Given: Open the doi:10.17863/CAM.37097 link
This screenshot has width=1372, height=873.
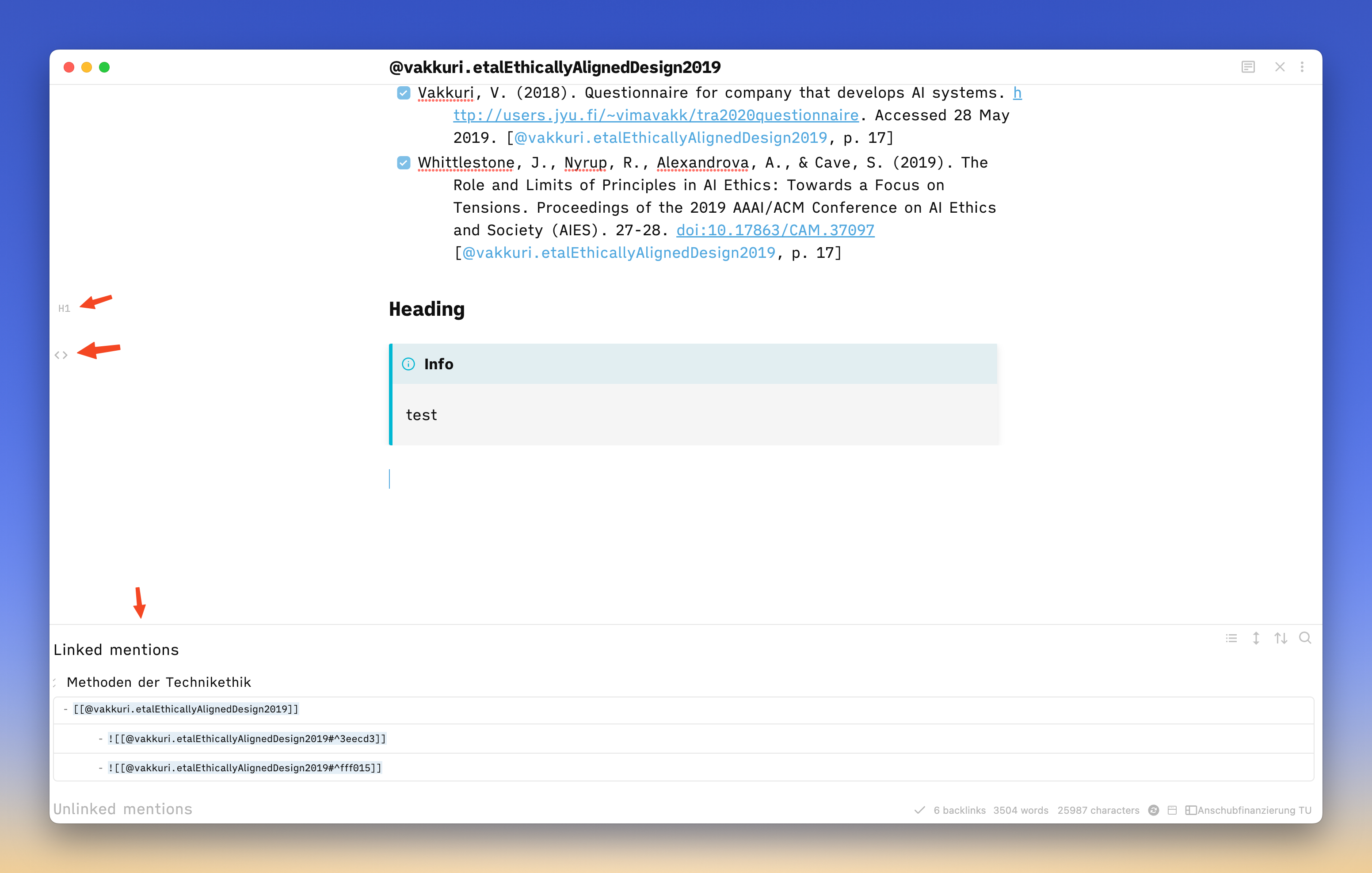Looking at the screenshot, I should (x=775, y=230).
